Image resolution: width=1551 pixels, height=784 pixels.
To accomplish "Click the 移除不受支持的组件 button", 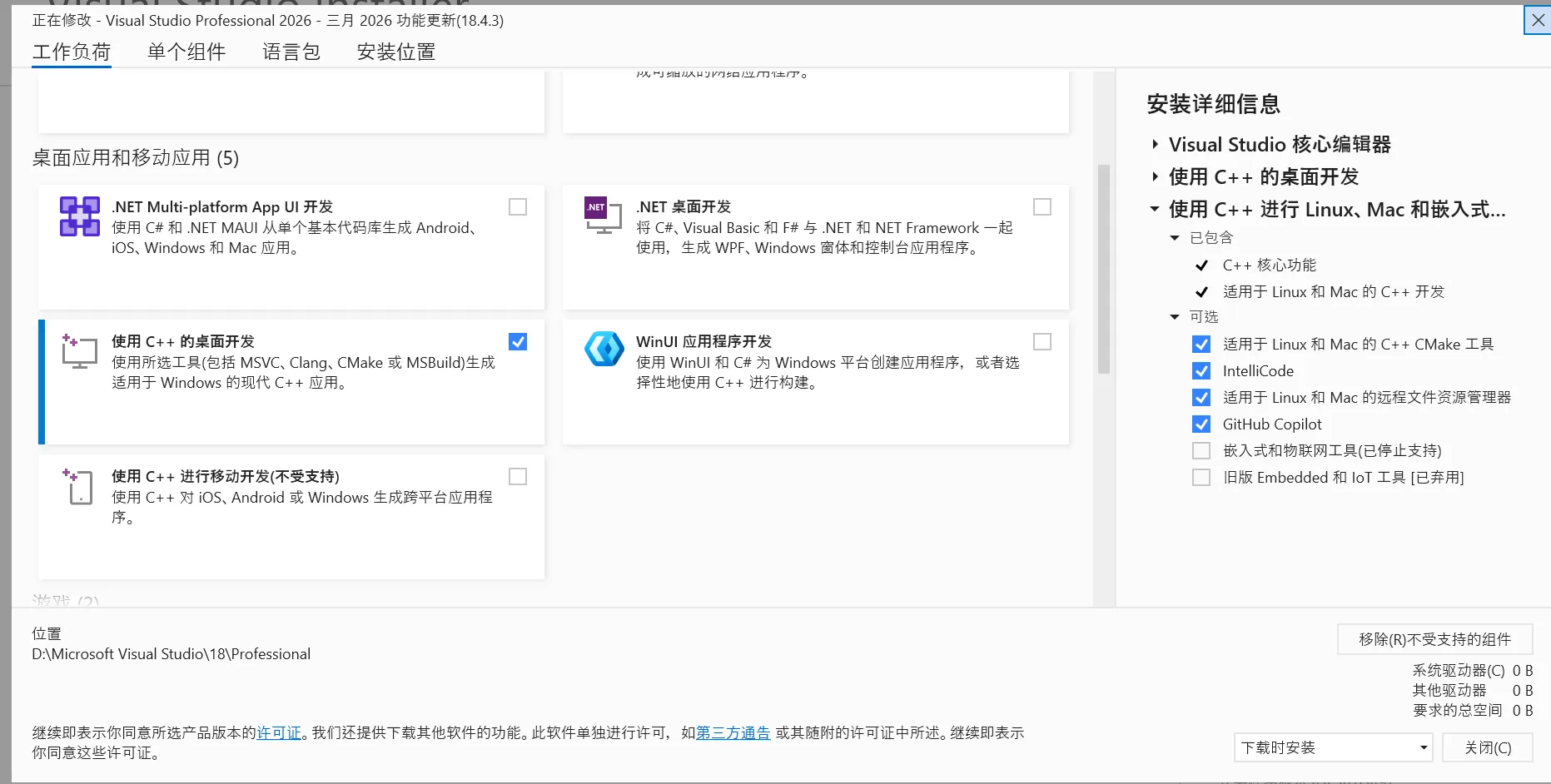I will (1434, 639).
